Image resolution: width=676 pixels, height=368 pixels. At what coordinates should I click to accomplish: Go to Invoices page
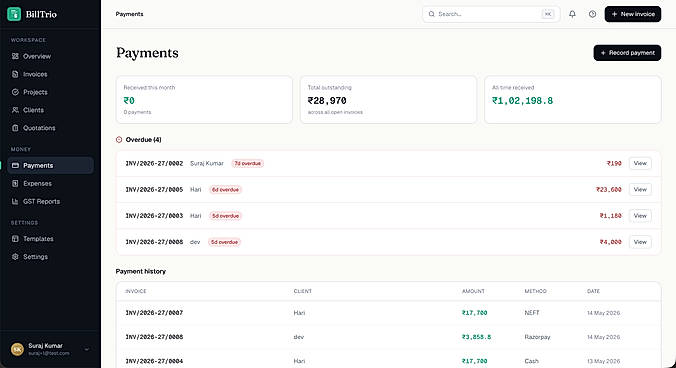(50, 74)
